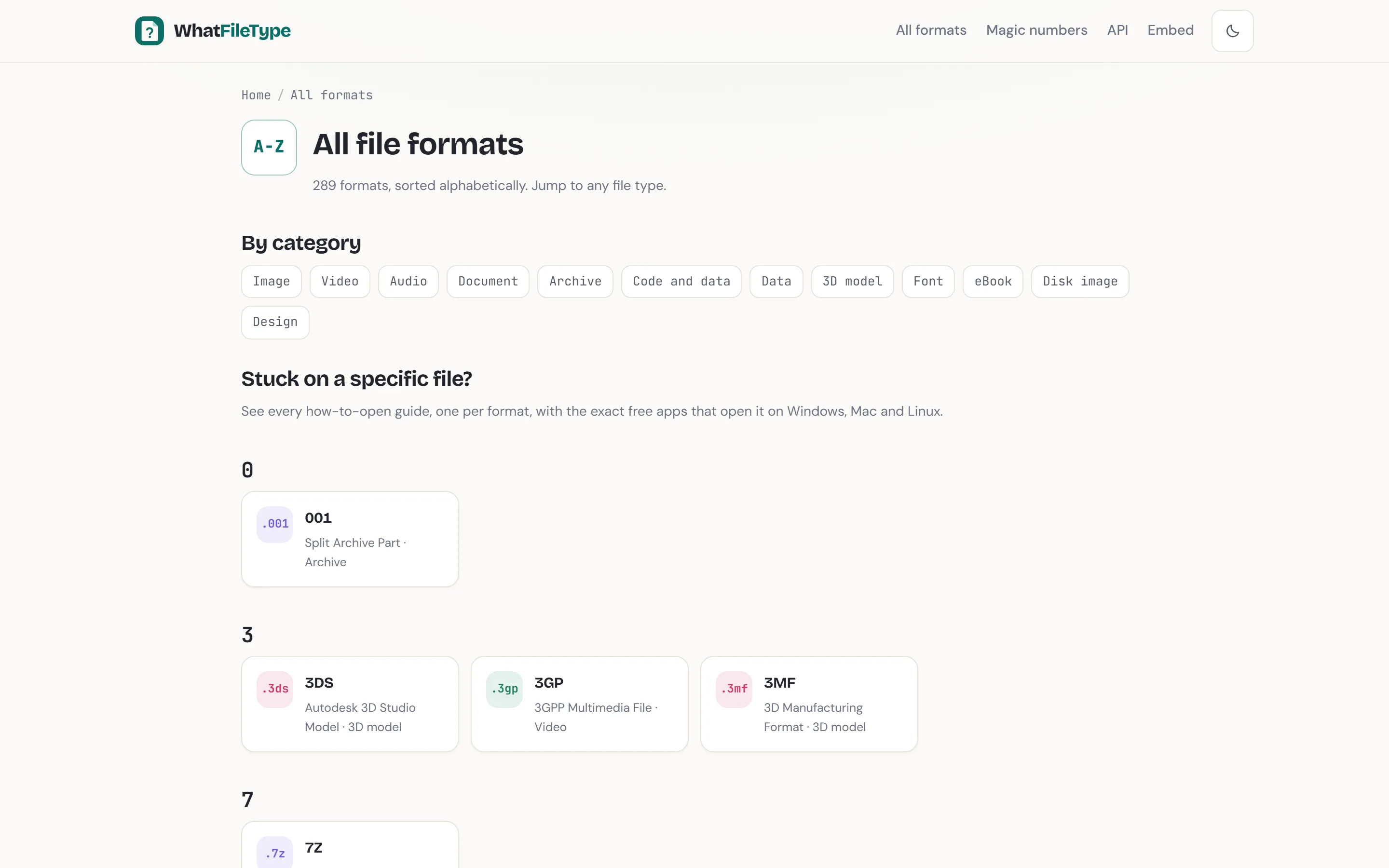Viewport: 1389px width, 868px height.
Task: Click 'Autodesk 3D Studio Model' description
Action: click(x=360, y=717)
